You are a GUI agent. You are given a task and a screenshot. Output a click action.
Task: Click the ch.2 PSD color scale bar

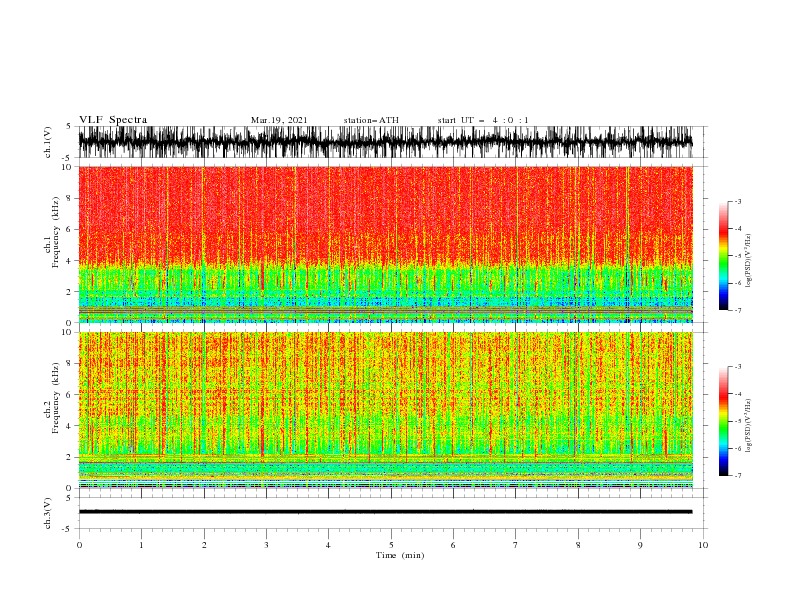[x=723, y=421]
